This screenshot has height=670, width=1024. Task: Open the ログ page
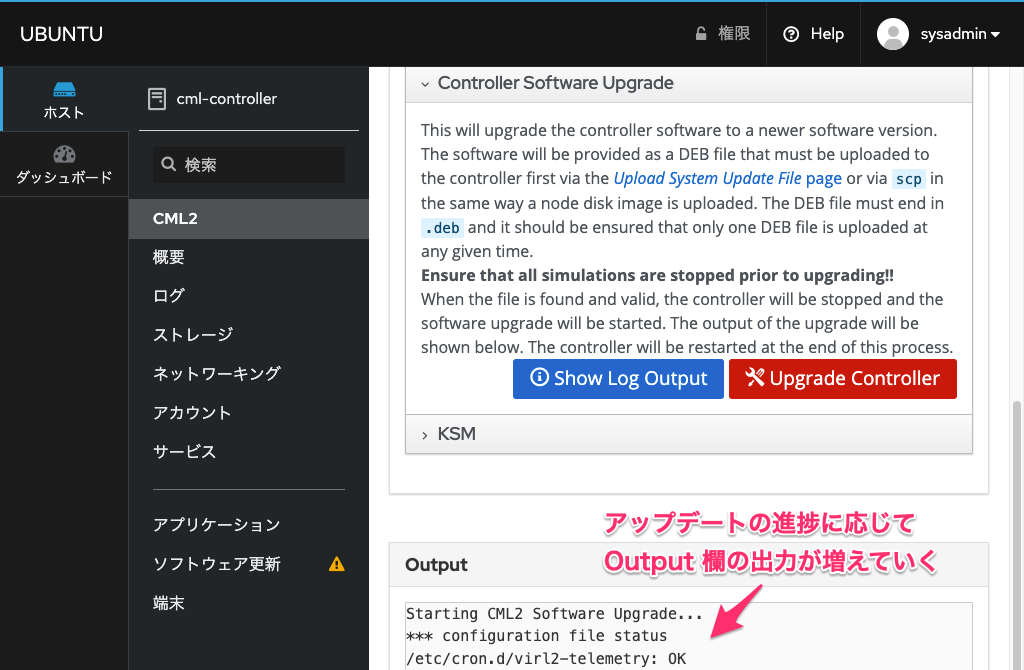coord(168,296)
